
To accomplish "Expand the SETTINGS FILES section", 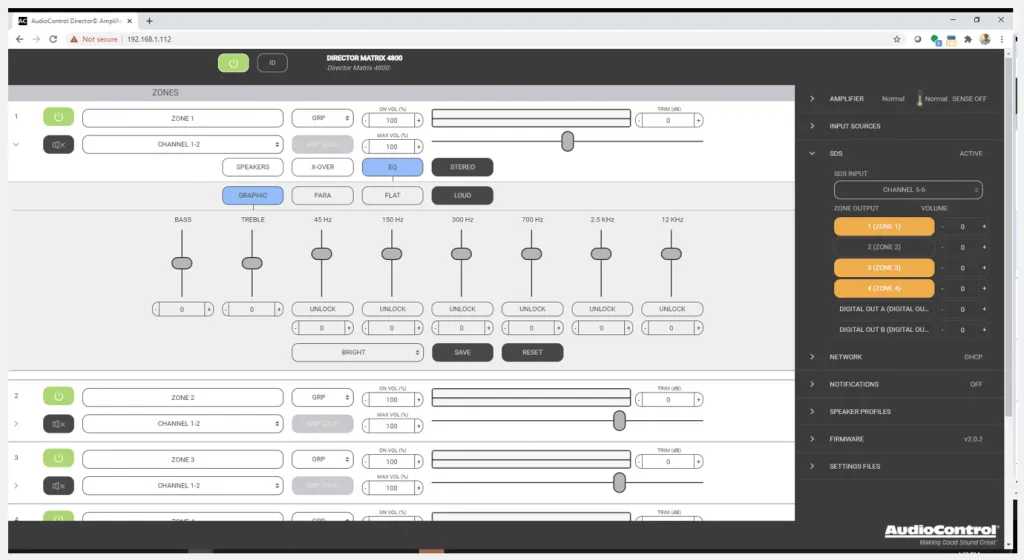I will tap(812, 467).
